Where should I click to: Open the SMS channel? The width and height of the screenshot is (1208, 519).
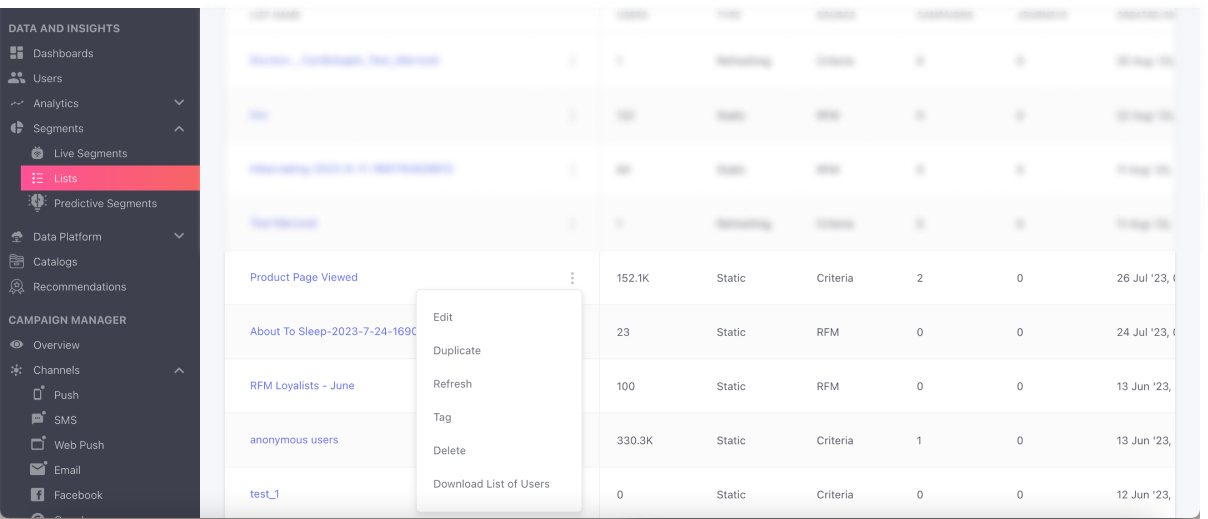[x=65, y=420]
